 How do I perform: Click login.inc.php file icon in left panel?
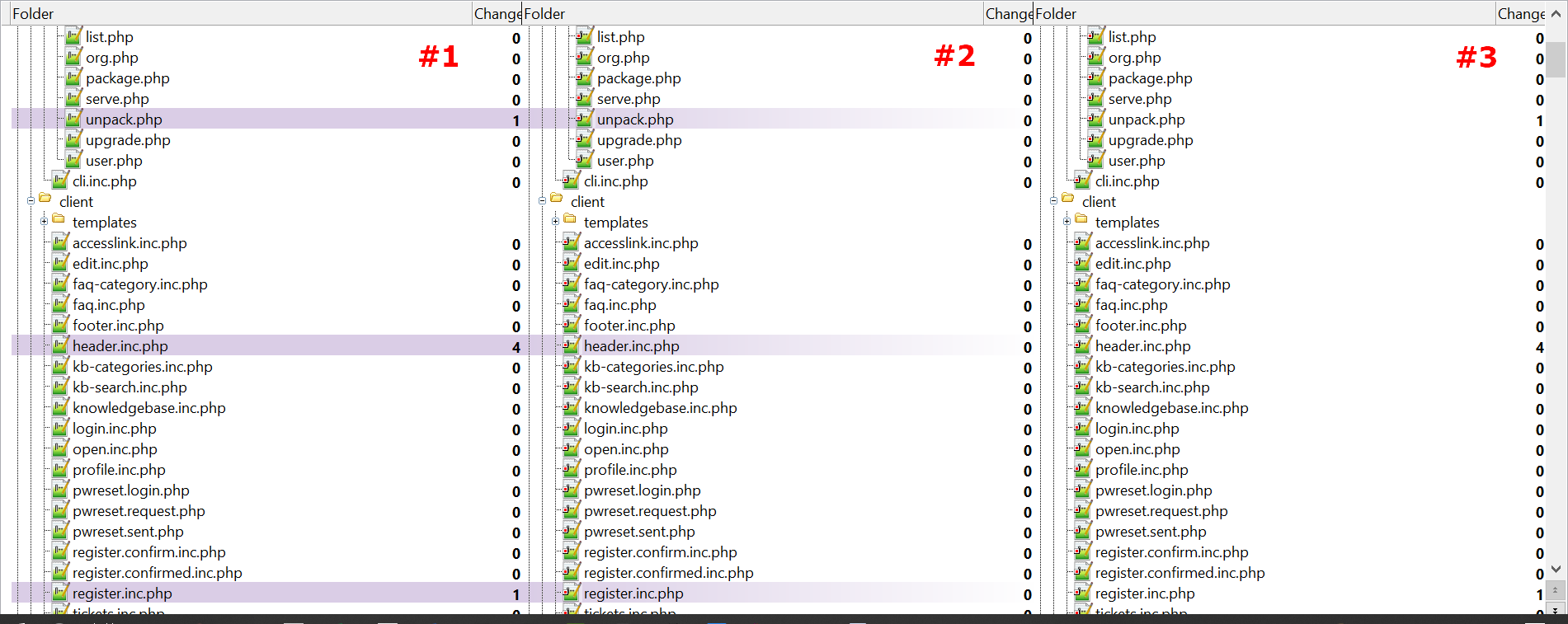(60, 428)
